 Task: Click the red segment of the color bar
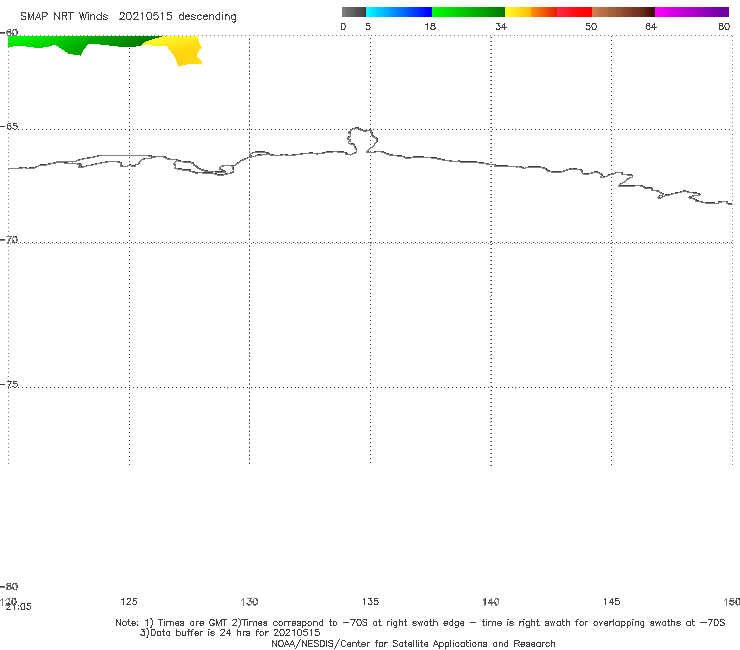tap(574, 12)
